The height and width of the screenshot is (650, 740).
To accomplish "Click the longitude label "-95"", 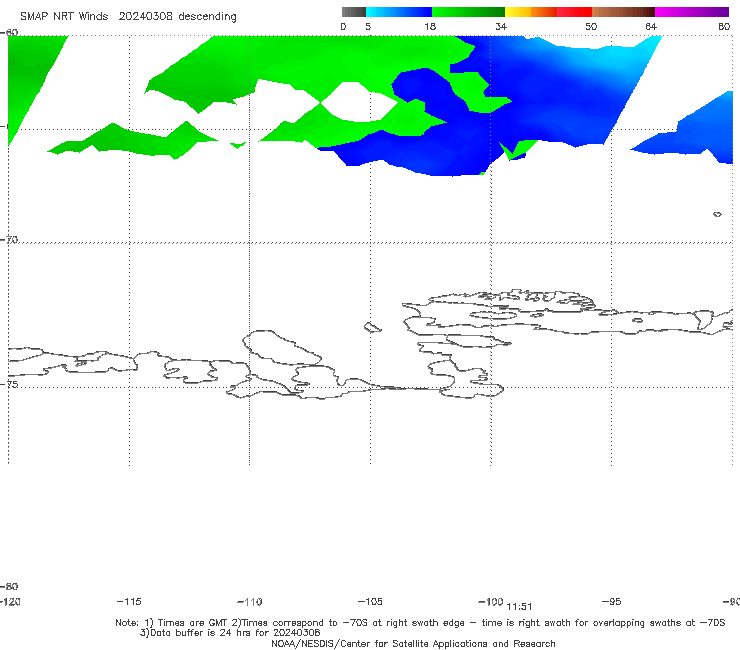I will pos(612,601).
